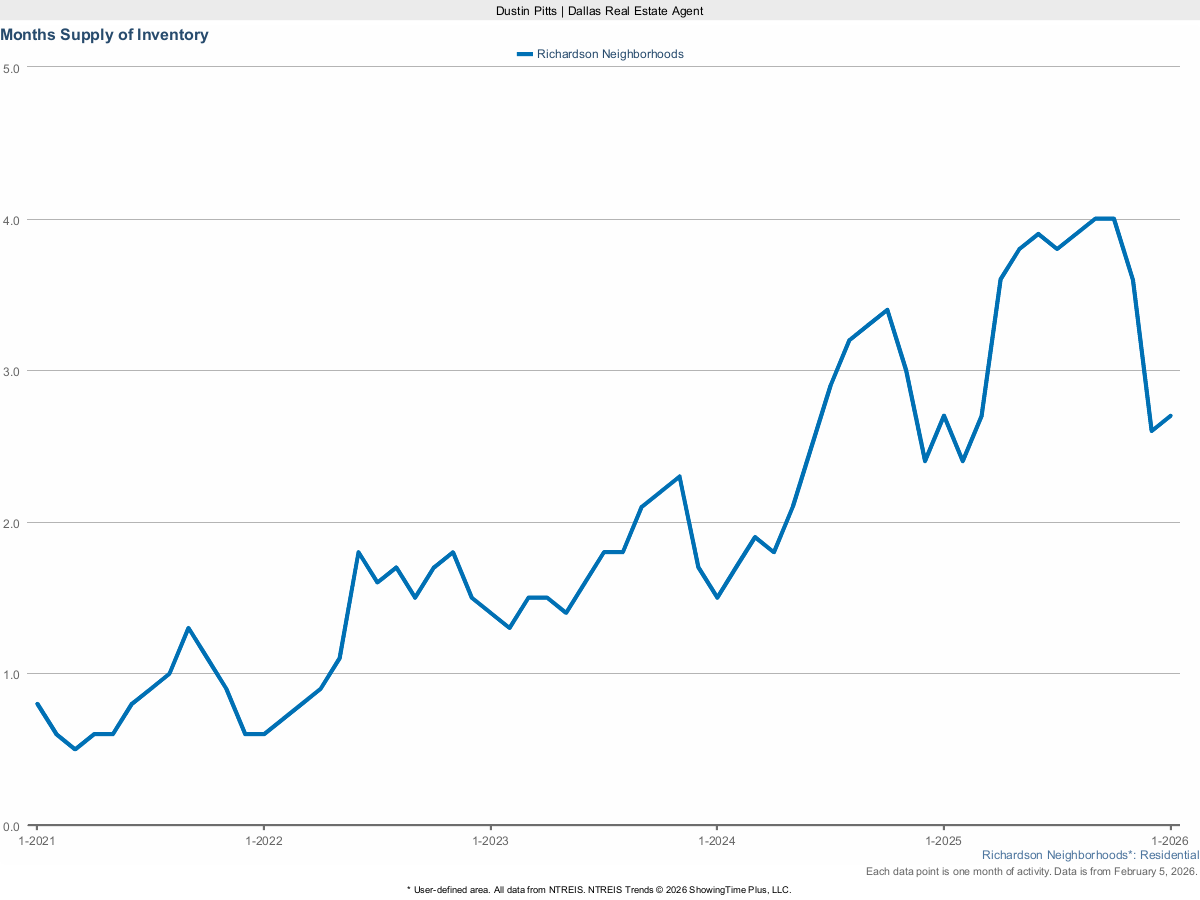Screen dimensions: 1200x900
Task: Click the final 2026 data point
Action: [x=1170, y=413]
